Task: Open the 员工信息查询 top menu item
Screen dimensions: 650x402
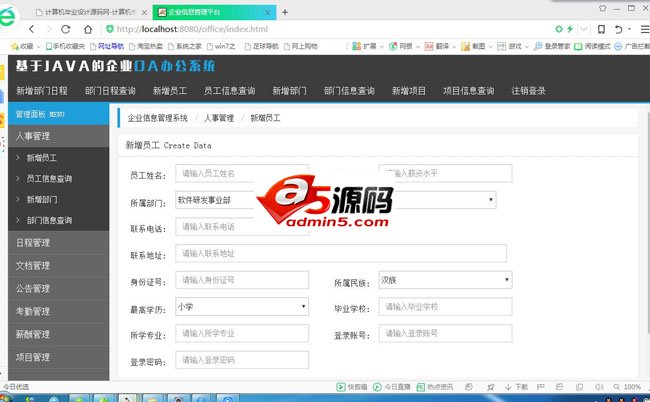Action: pos(229,91)
